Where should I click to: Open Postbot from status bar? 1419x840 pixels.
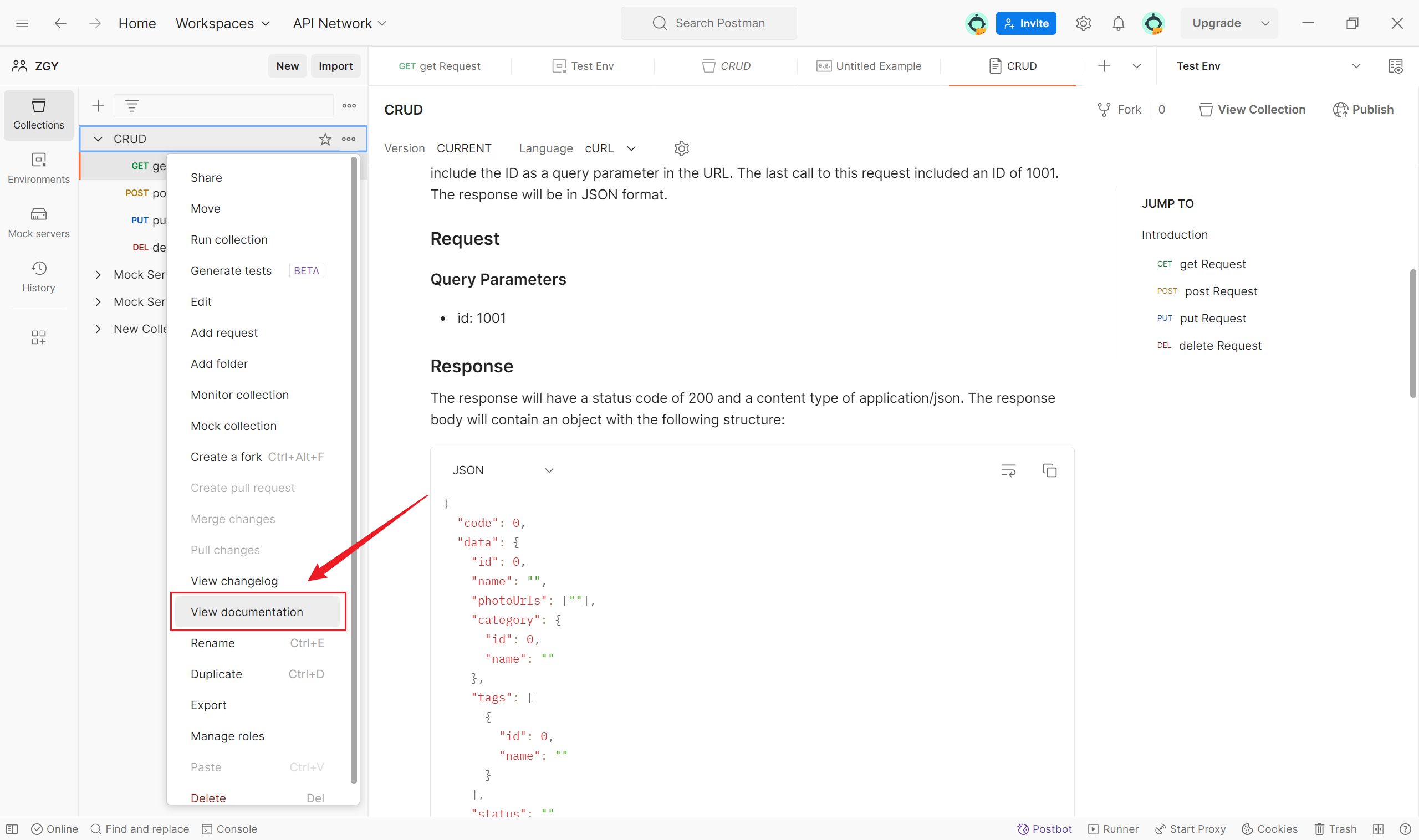tap(1045, 829)
